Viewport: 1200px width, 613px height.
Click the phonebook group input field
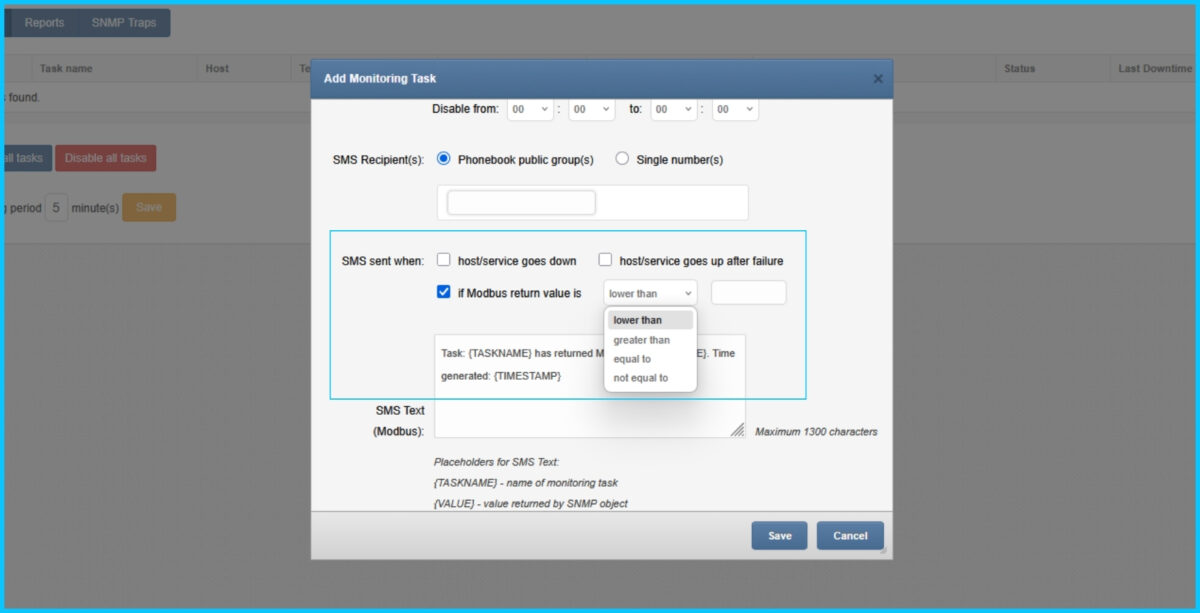(521, 203)
